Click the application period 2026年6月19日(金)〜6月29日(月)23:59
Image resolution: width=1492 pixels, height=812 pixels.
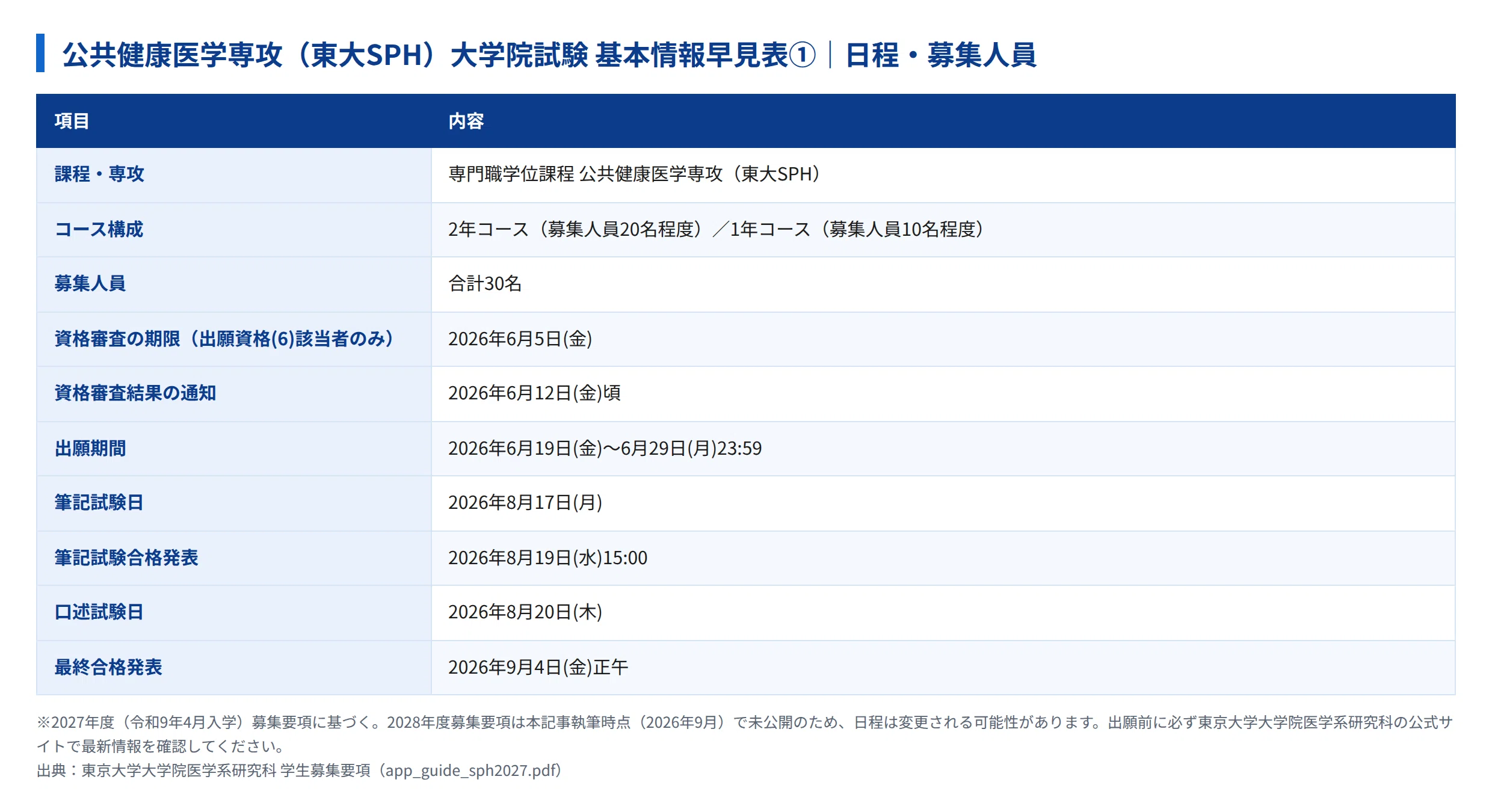[605, 448]
